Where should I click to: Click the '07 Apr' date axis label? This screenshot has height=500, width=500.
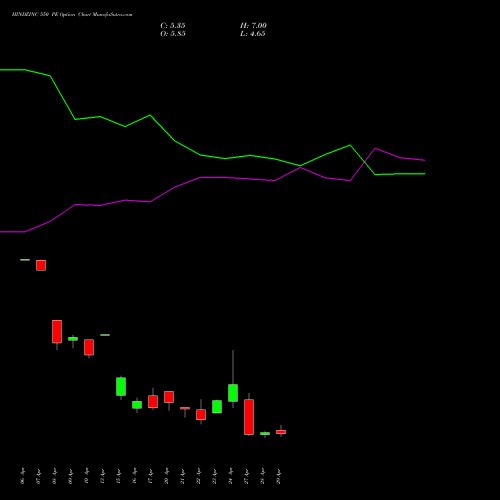38,476
